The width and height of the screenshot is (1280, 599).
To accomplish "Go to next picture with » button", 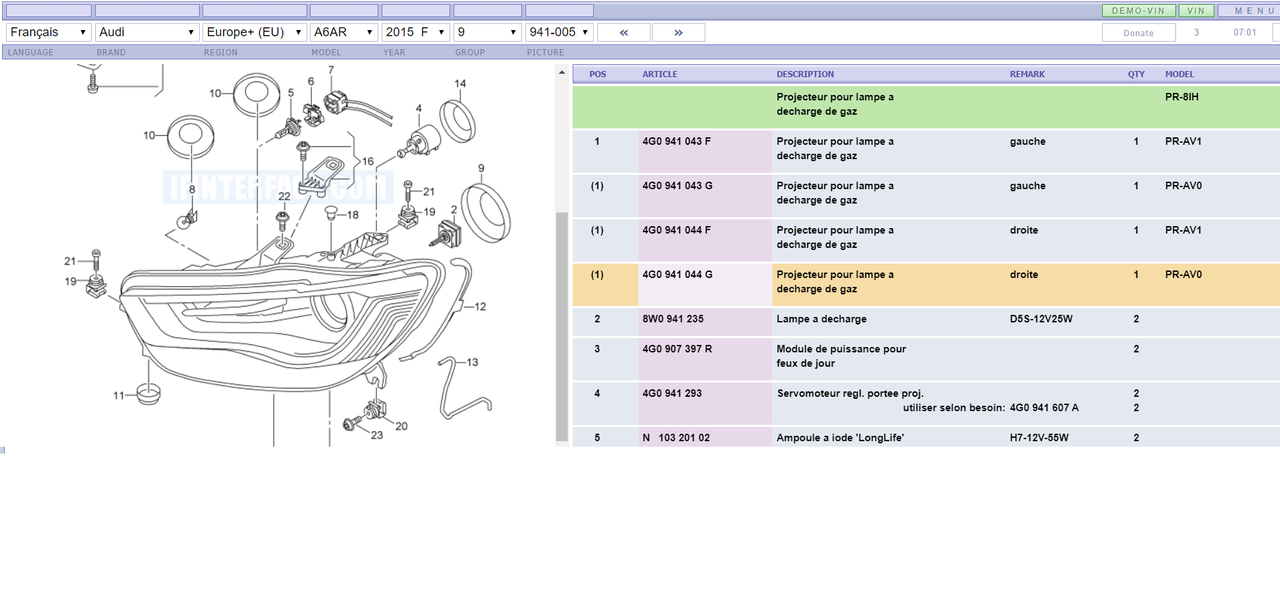I will point(678,32).
